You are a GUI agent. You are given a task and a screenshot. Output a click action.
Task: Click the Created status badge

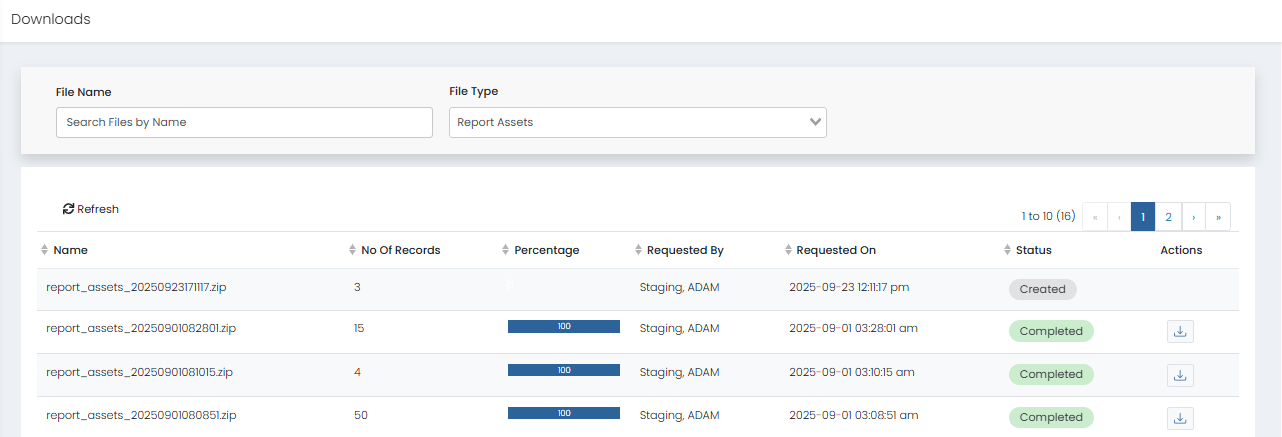coord(1042,289)
